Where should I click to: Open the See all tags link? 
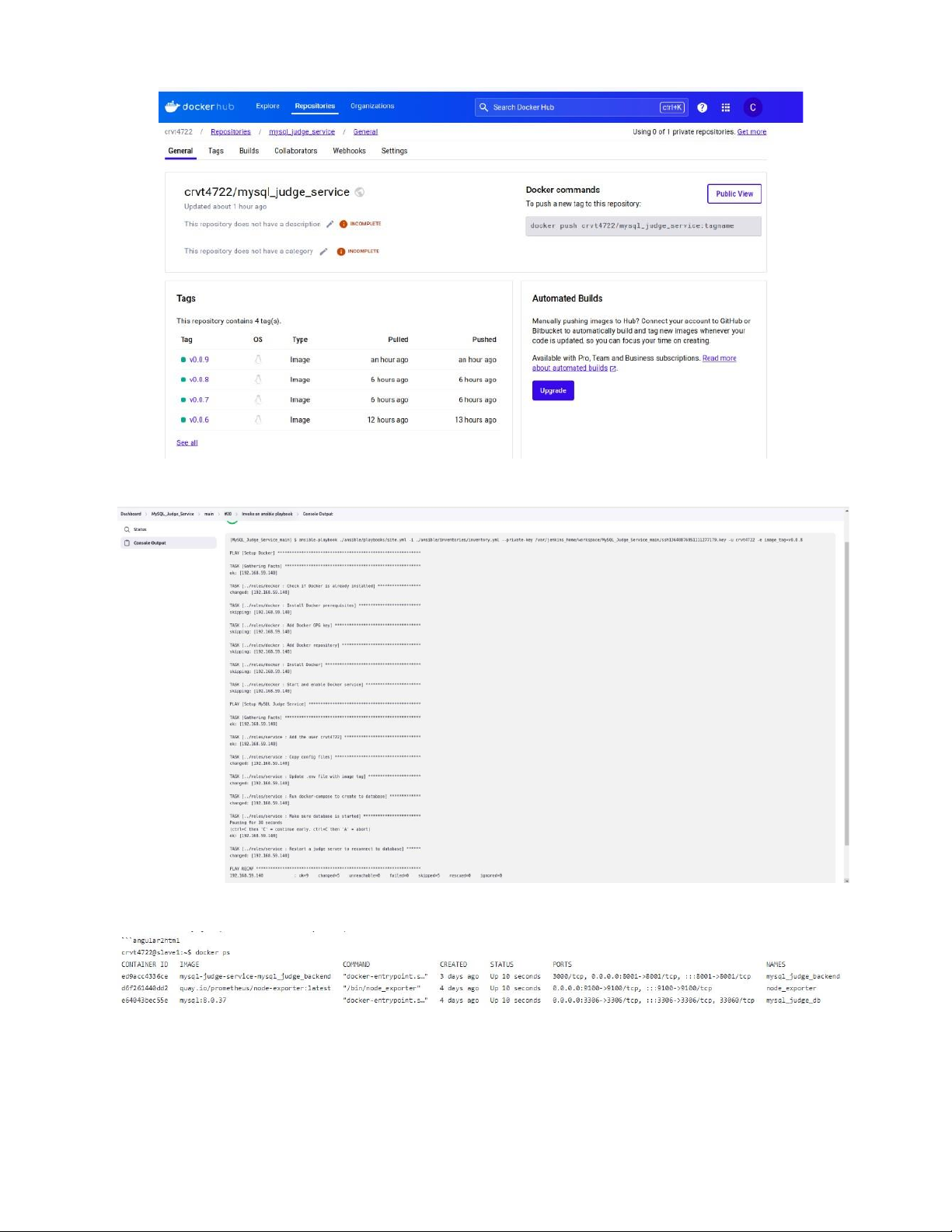point(187,443)
